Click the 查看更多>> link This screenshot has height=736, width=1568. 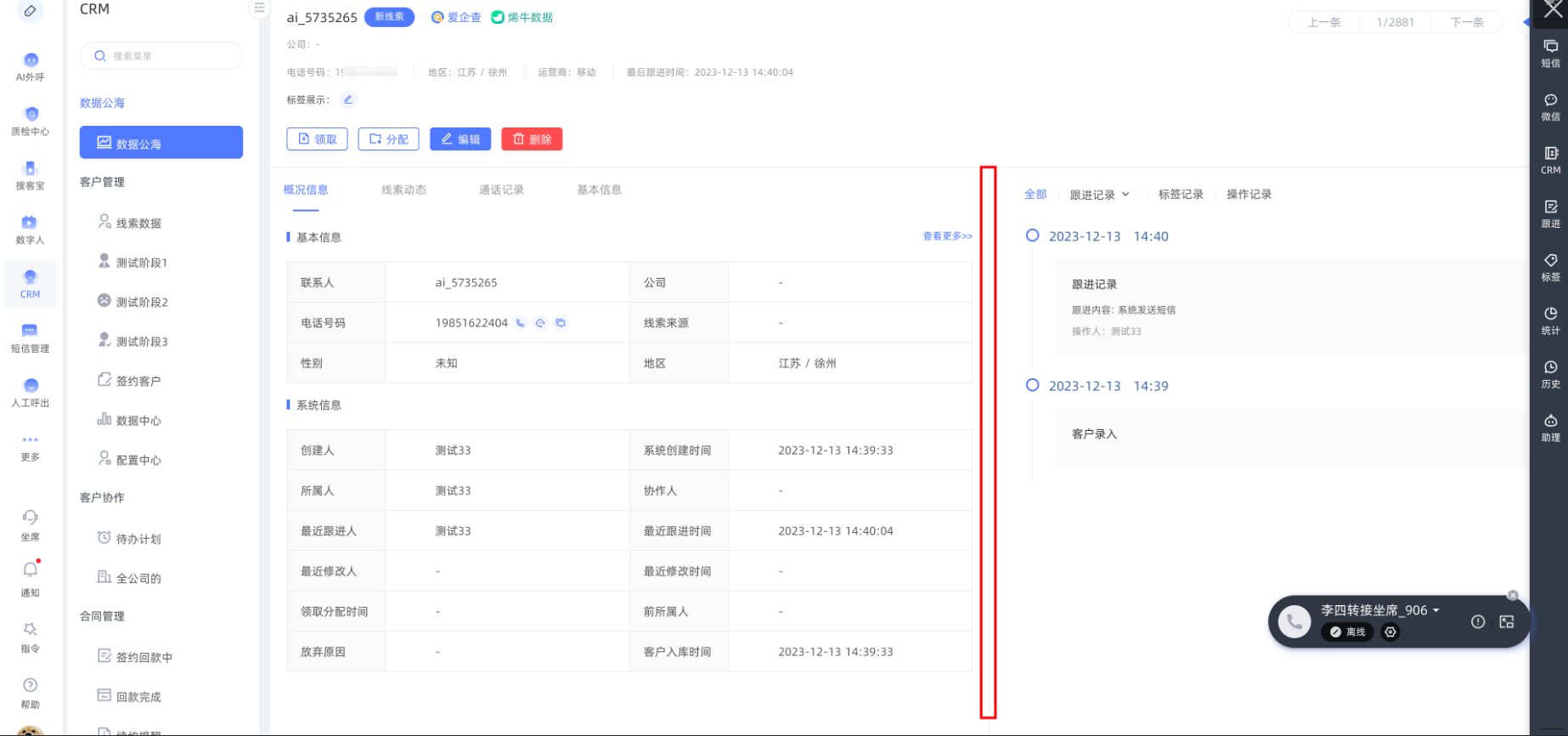pos(947,236)
